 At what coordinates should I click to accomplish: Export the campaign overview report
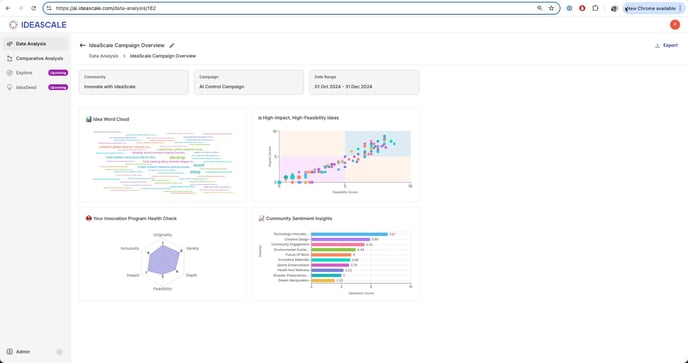pos(666,45)
